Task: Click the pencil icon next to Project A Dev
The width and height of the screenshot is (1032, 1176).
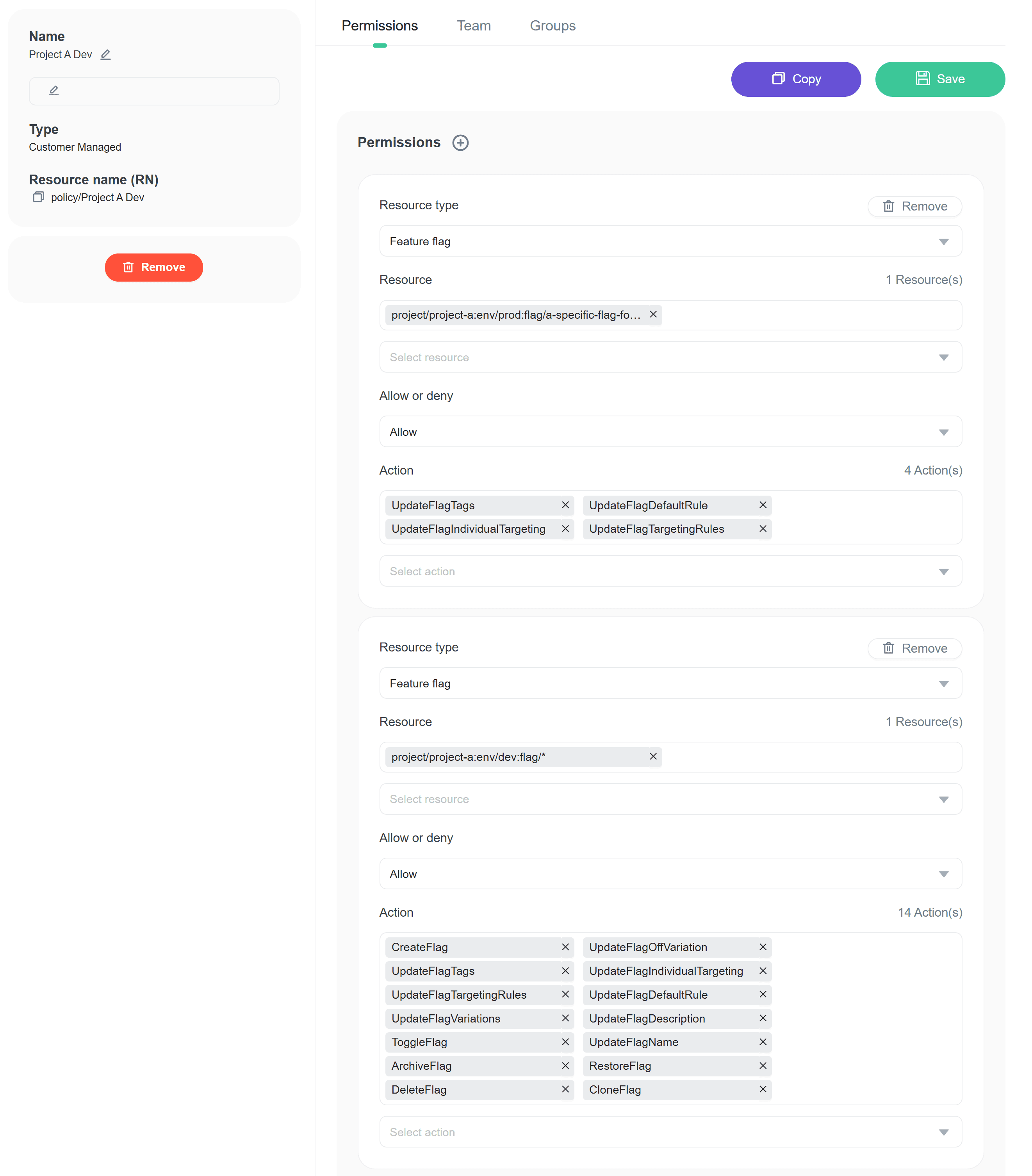Action: 105,55
